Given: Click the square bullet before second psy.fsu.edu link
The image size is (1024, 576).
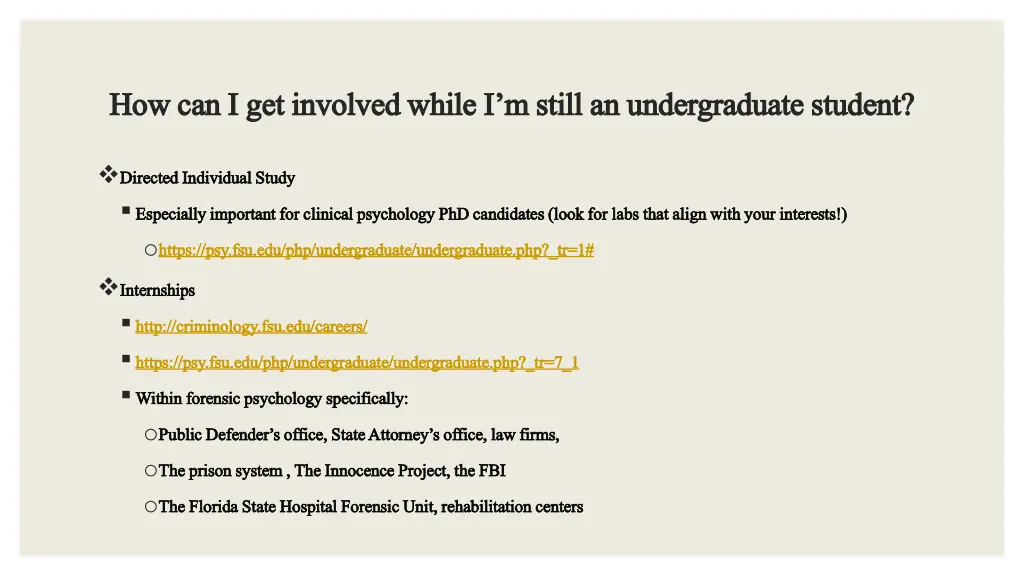Looking at the screenshot, I should click(x=126, y=359).
